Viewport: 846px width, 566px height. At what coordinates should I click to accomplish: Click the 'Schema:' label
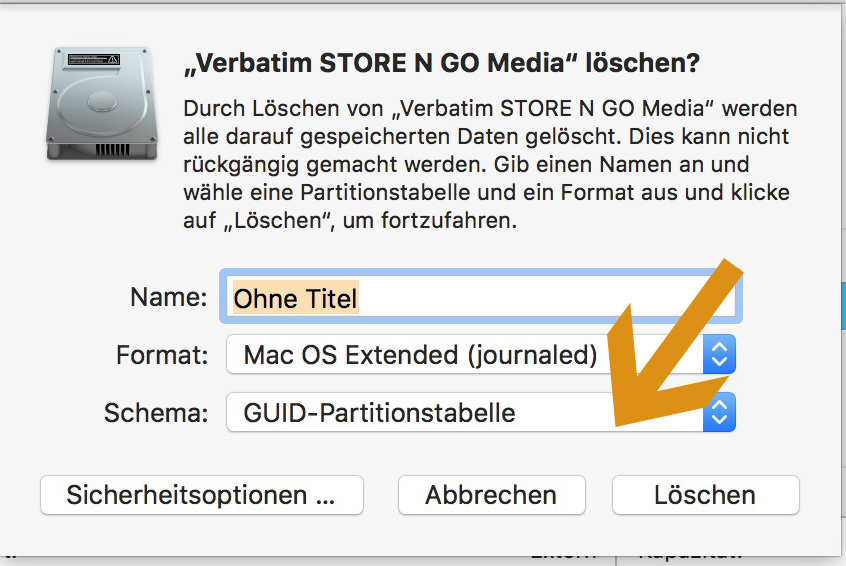coord(156,413)
